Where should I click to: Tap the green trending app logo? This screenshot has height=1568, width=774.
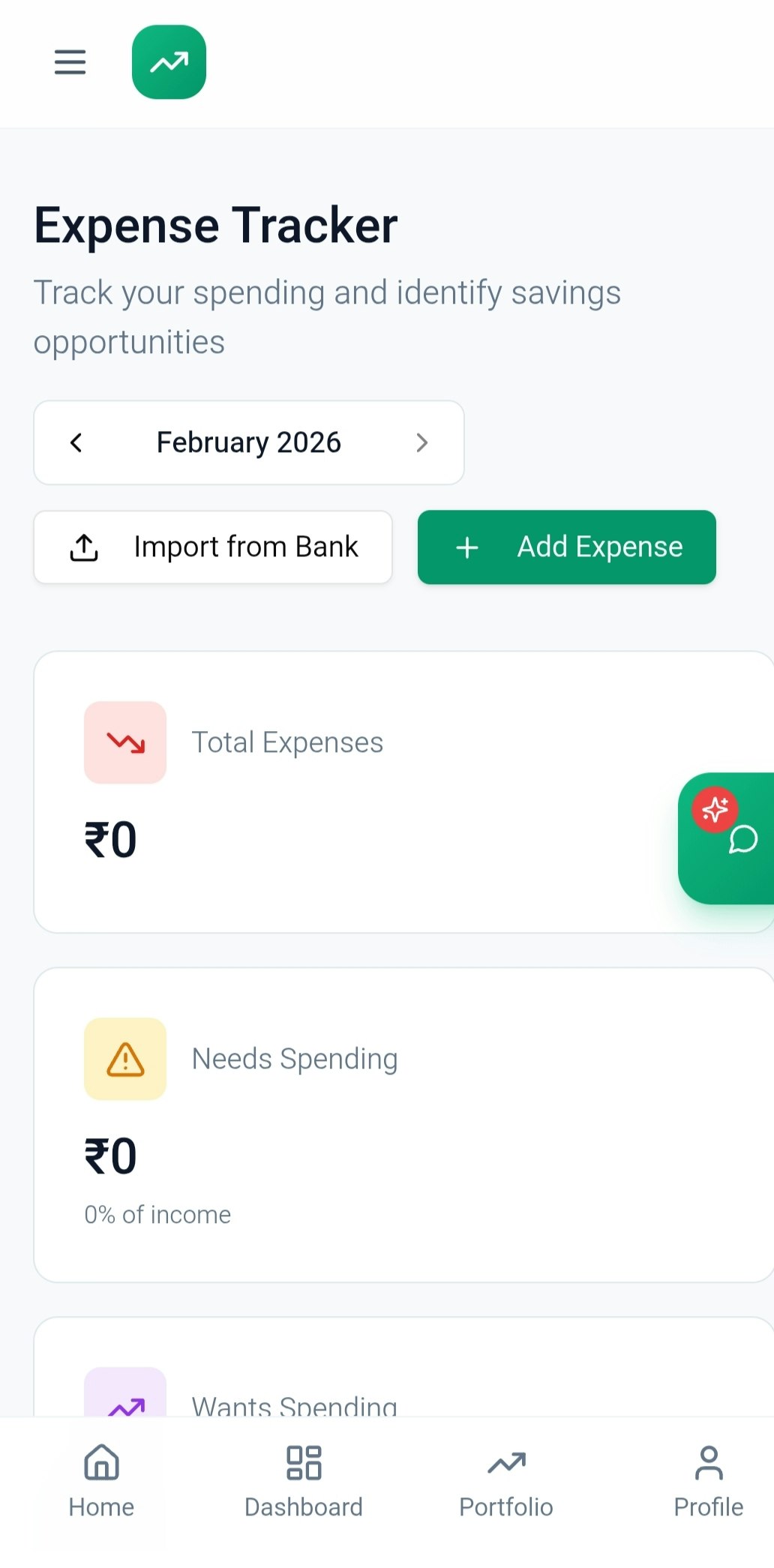(168, 63)
